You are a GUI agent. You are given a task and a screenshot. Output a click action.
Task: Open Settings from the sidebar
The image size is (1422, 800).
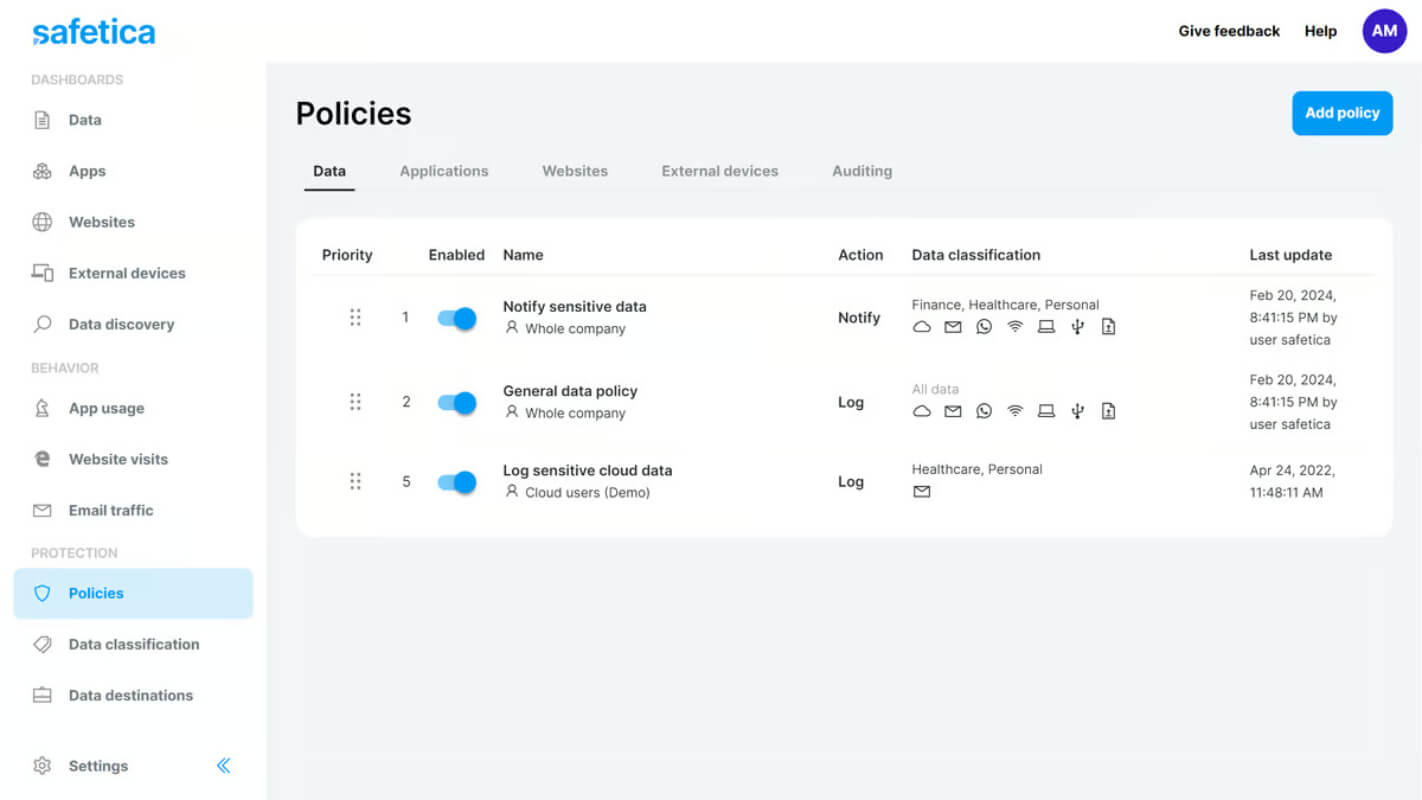[98, 766]
